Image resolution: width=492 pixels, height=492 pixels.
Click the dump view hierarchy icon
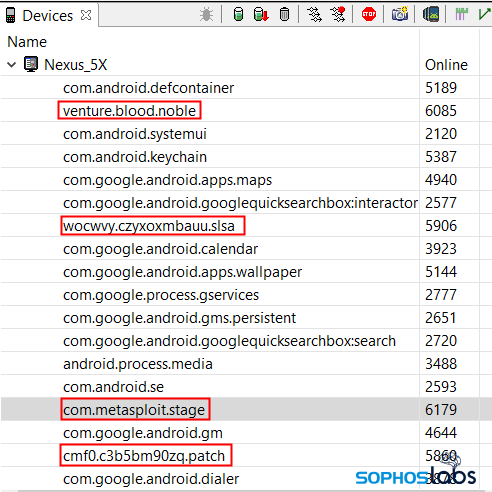coord(431,15)
